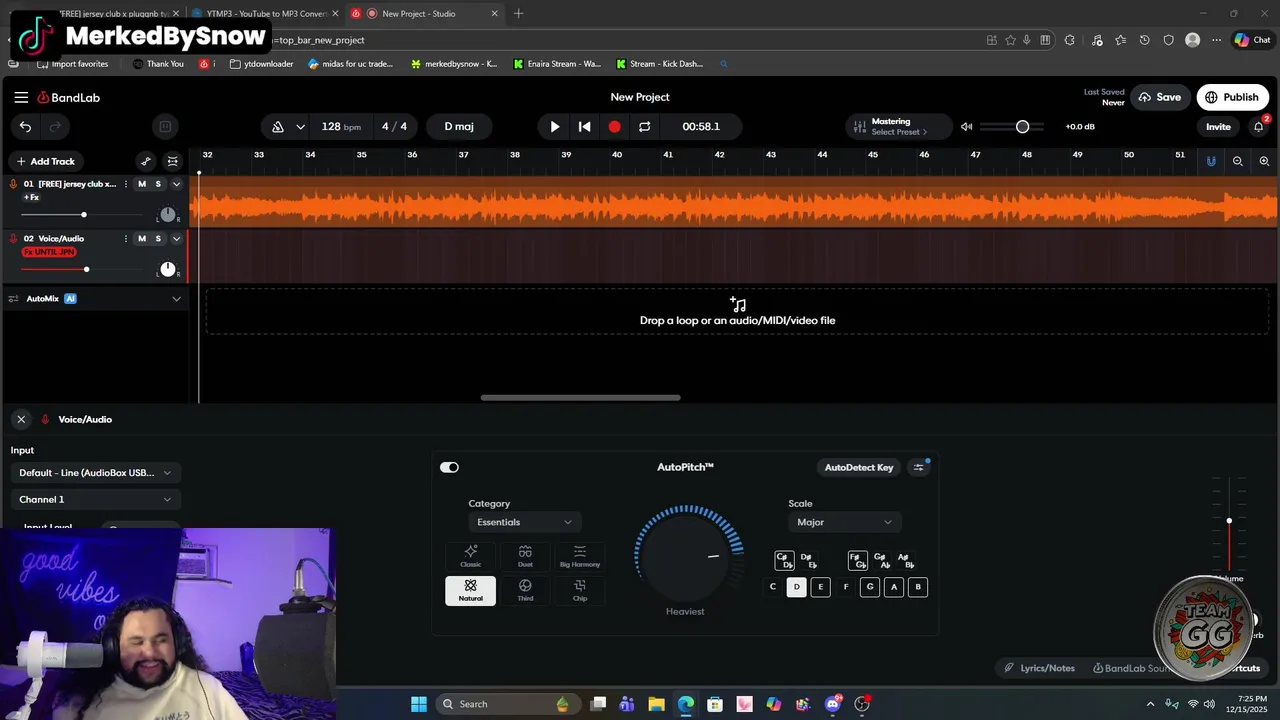Open the notifications bell

tap(1259, 127)
